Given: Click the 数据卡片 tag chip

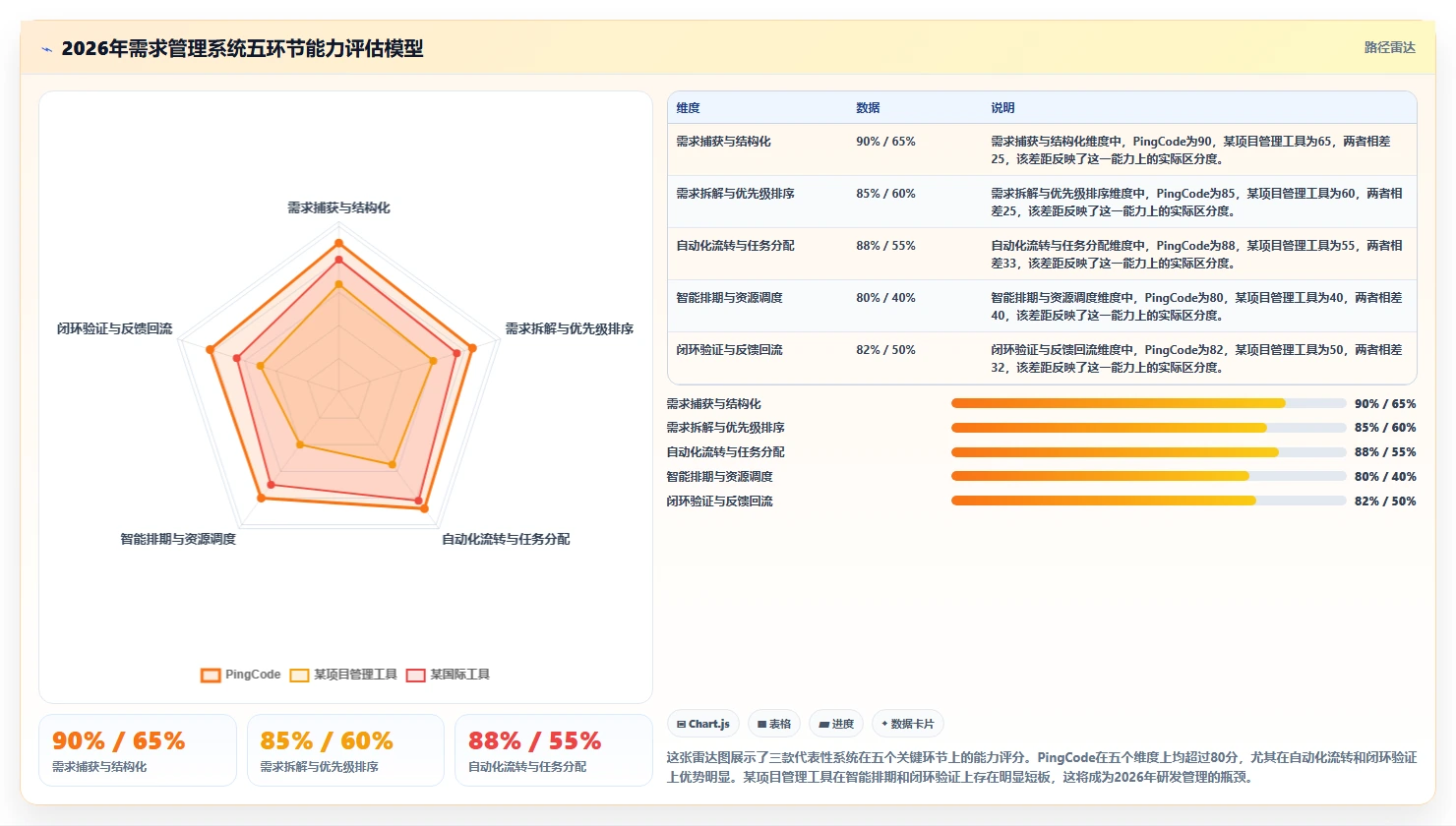Looking at the screenshot, I should click(x=908, y=724).
